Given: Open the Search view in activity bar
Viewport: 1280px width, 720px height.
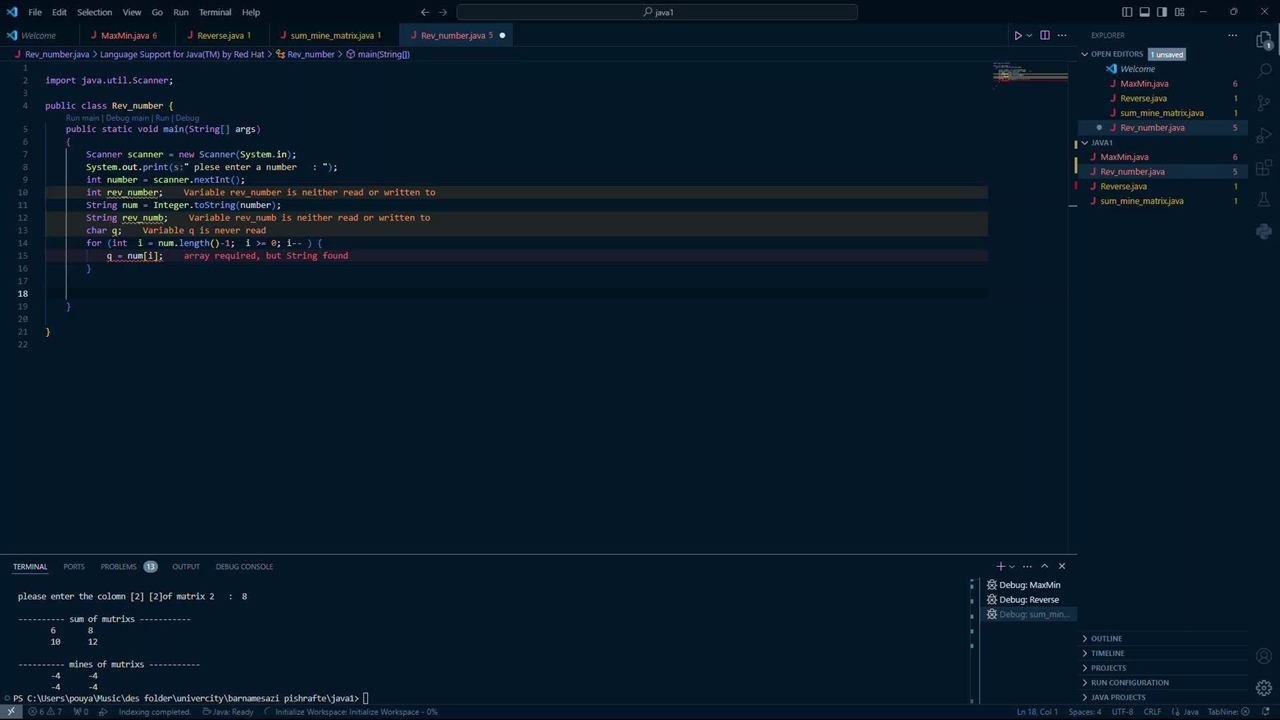Looking at the screenshot, I should click(x=1264, y=71).
